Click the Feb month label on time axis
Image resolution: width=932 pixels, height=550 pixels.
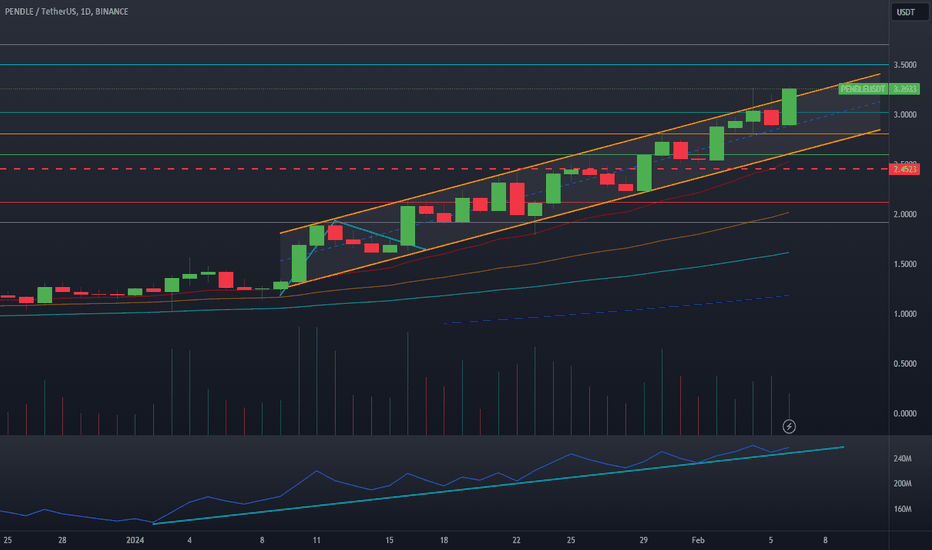pos(698,540)
